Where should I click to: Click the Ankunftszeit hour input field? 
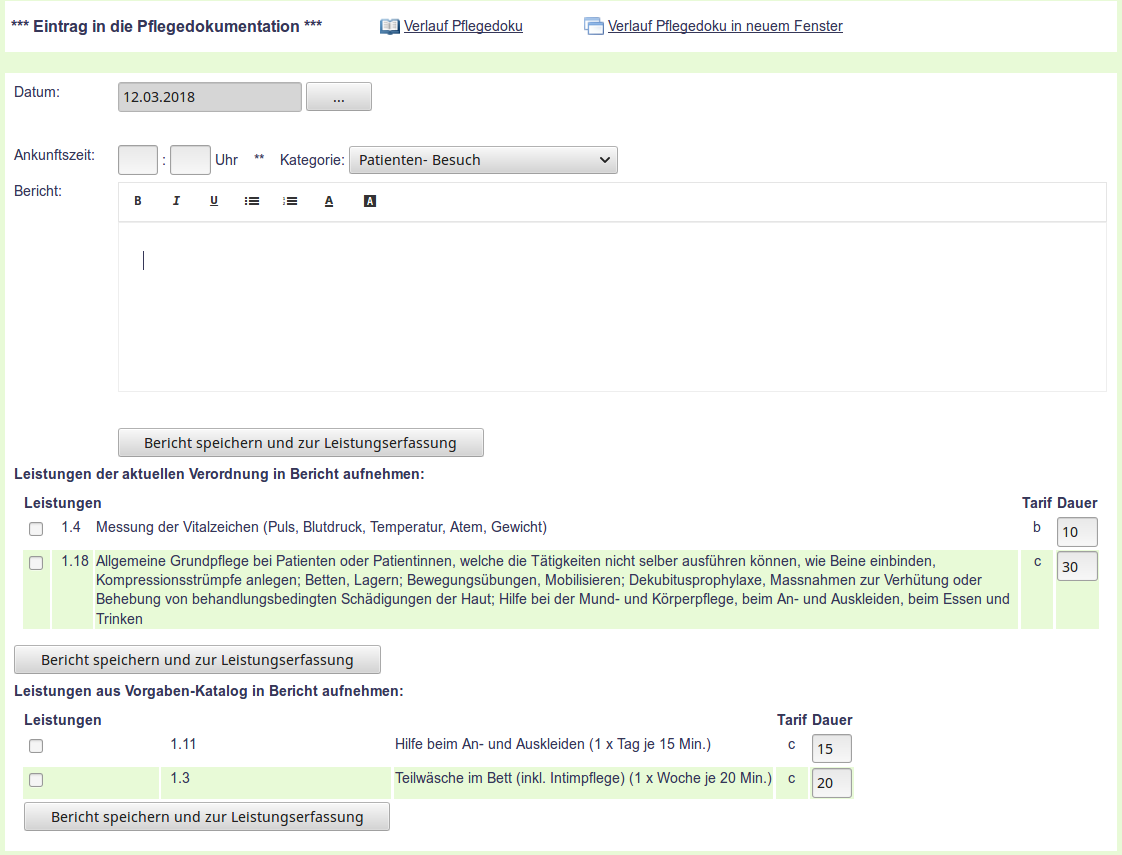point(138,160)
